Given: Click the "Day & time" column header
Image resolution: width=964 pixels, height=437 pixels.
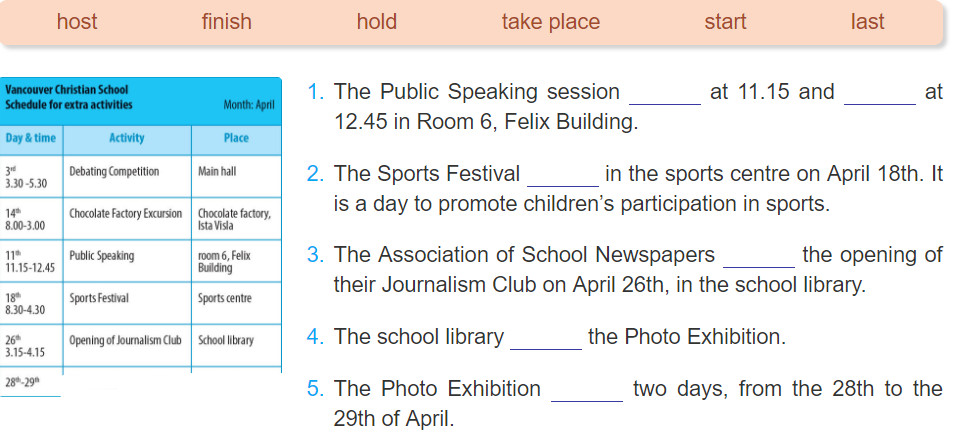Looking at the screenshot, I should click(31, 139).
